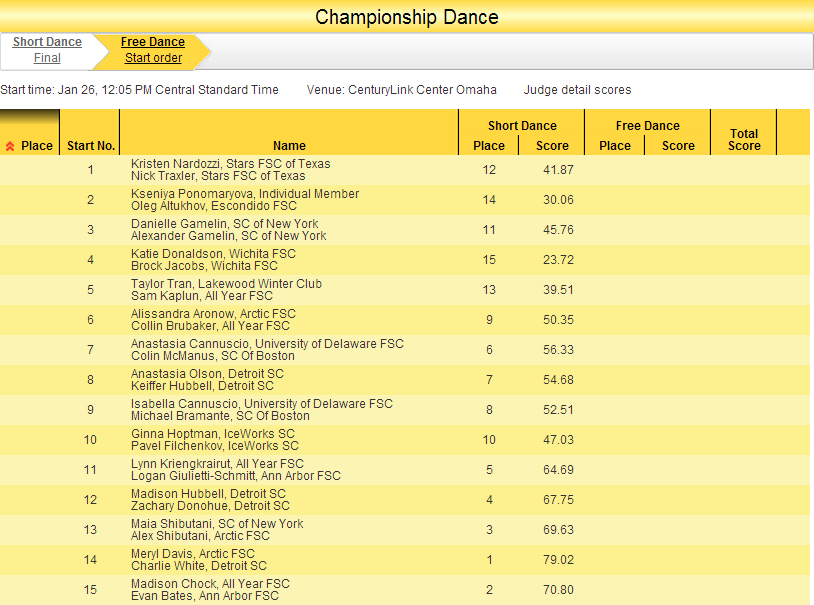Select 'Alexander Gamelin, SC of New York'
The width and height of the screenshot is (814, 605).
click(228, 236)
